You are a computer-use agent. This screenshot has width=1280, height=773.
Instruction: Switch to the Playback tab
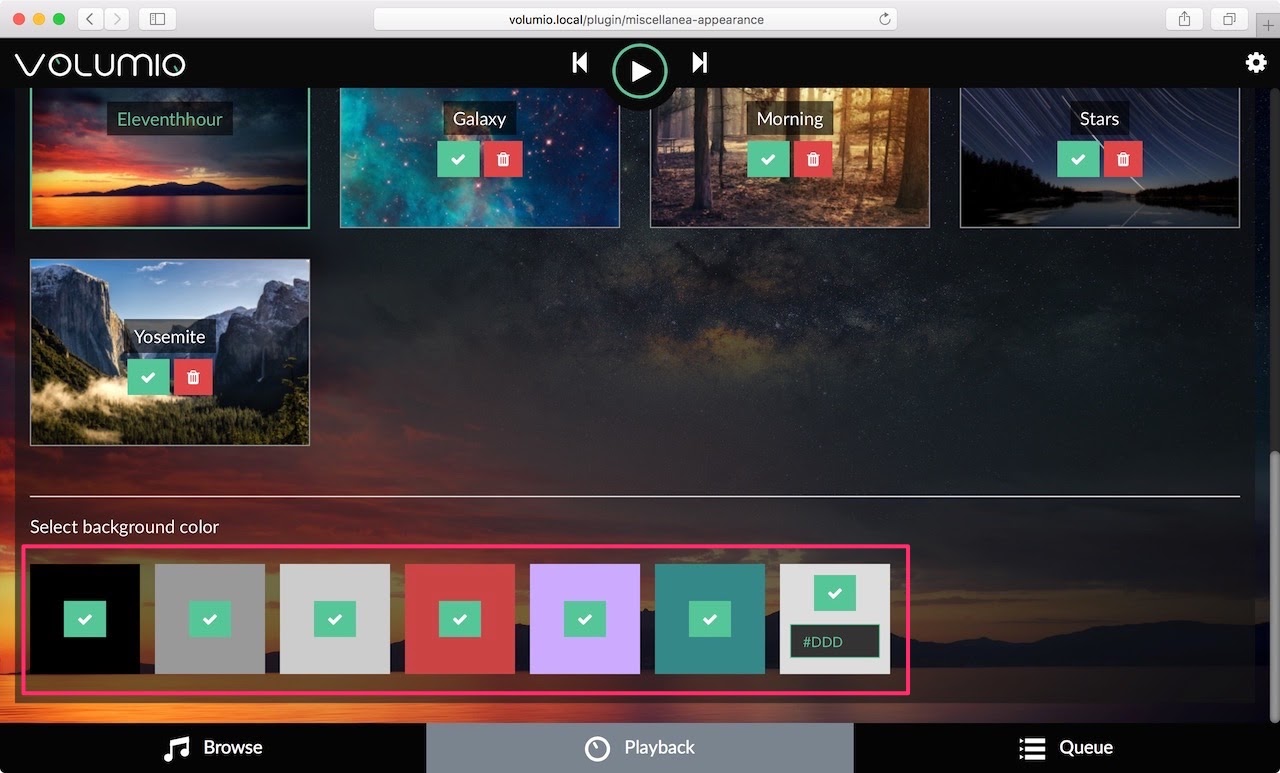pyautogui.click(x=640, y=748)
